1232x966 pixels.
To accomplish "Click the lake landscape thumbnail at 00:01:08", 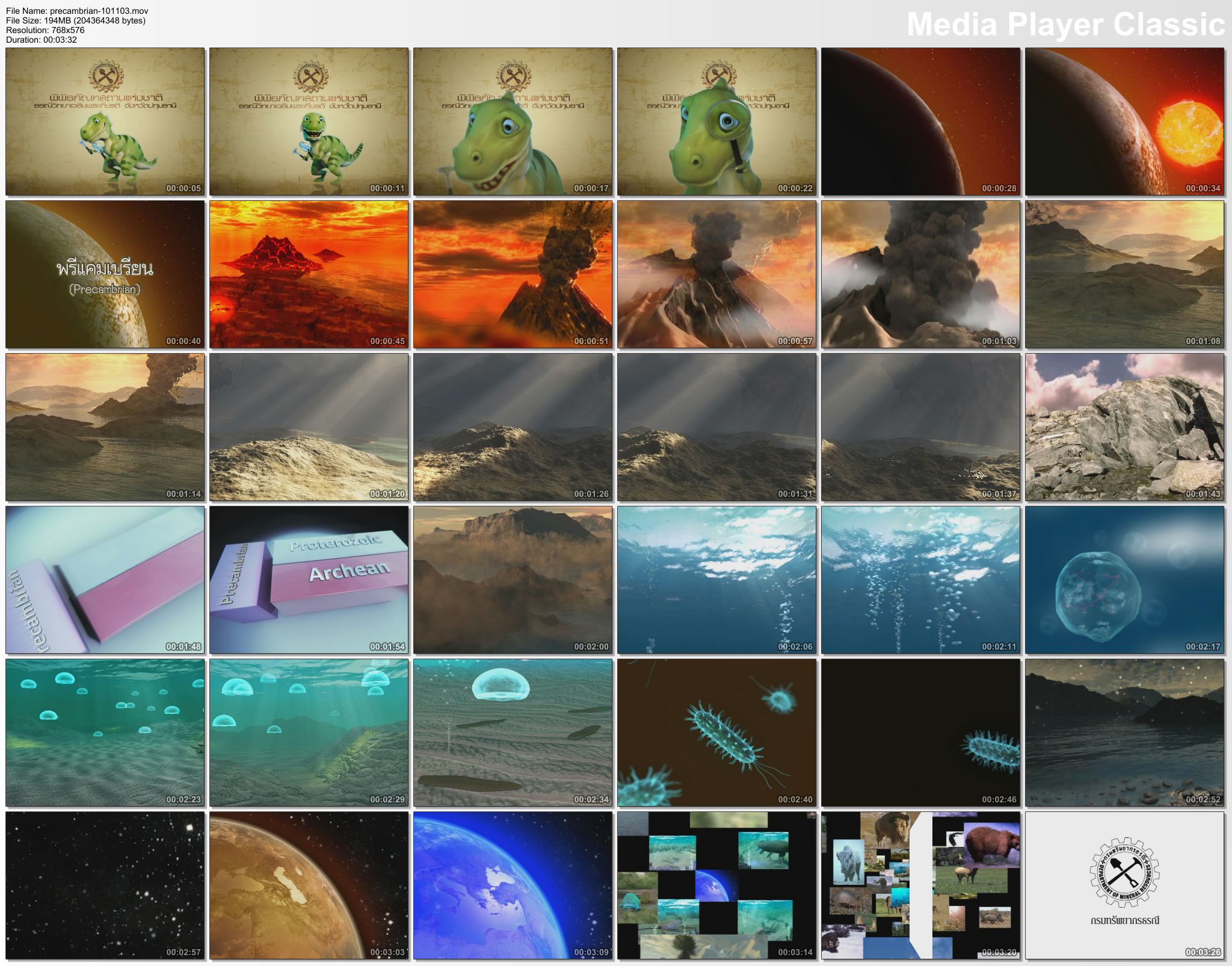I will pos(1125,274).
